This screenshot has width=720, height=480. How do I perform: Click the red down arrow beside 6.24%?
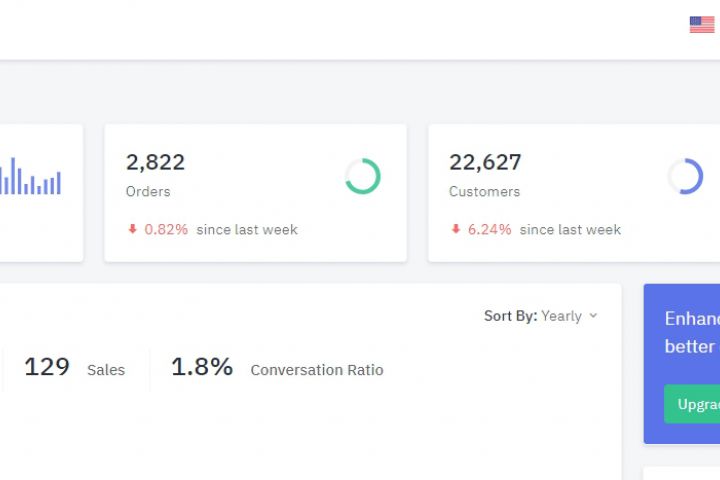[456, 229]
